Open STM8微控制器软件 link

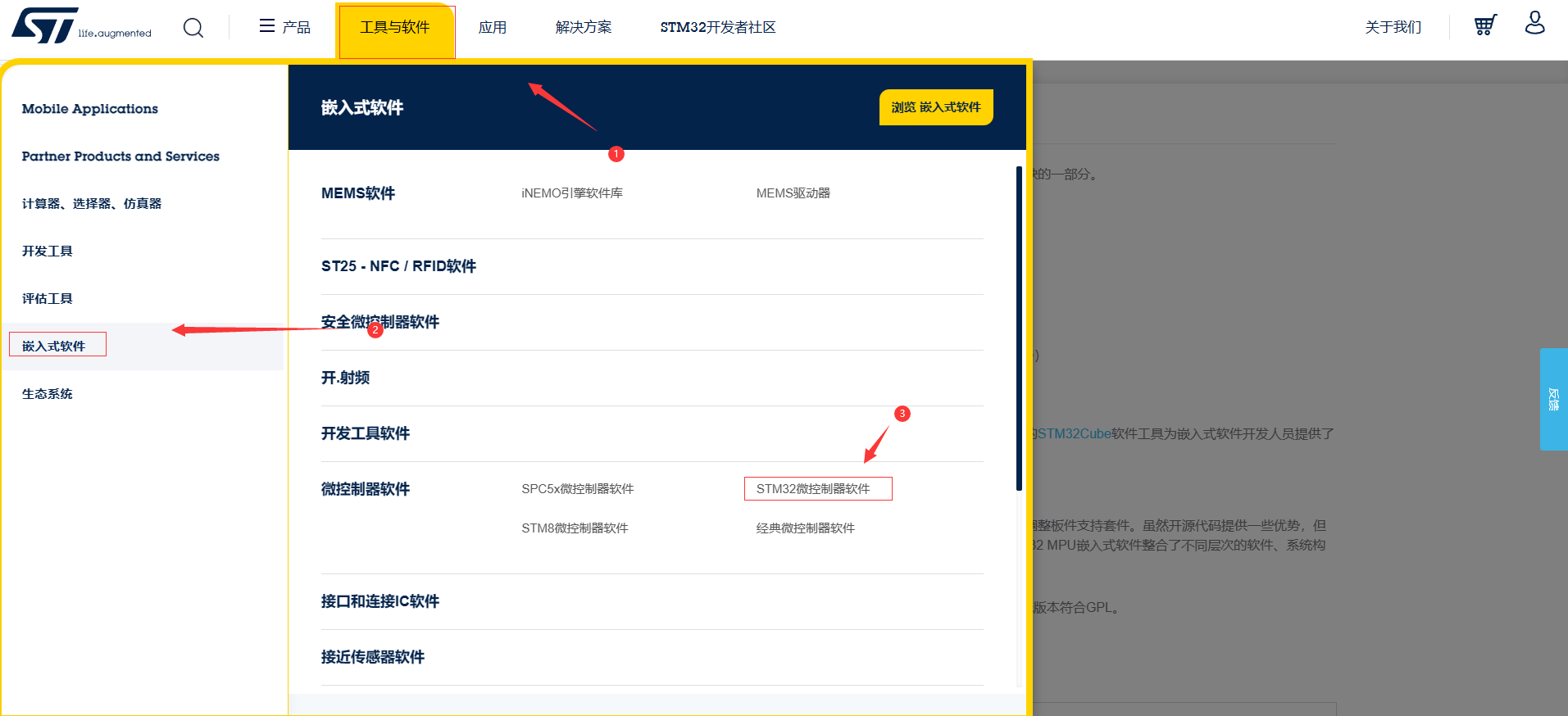coord(575,528)
